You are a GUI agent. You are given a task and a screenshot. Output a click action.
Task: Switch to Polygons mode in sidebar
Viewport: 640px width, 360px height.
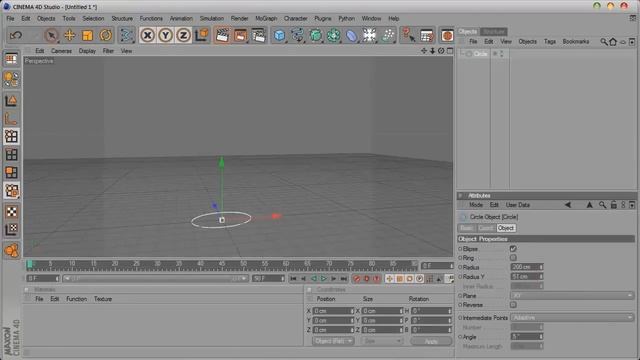coord(11,172)
